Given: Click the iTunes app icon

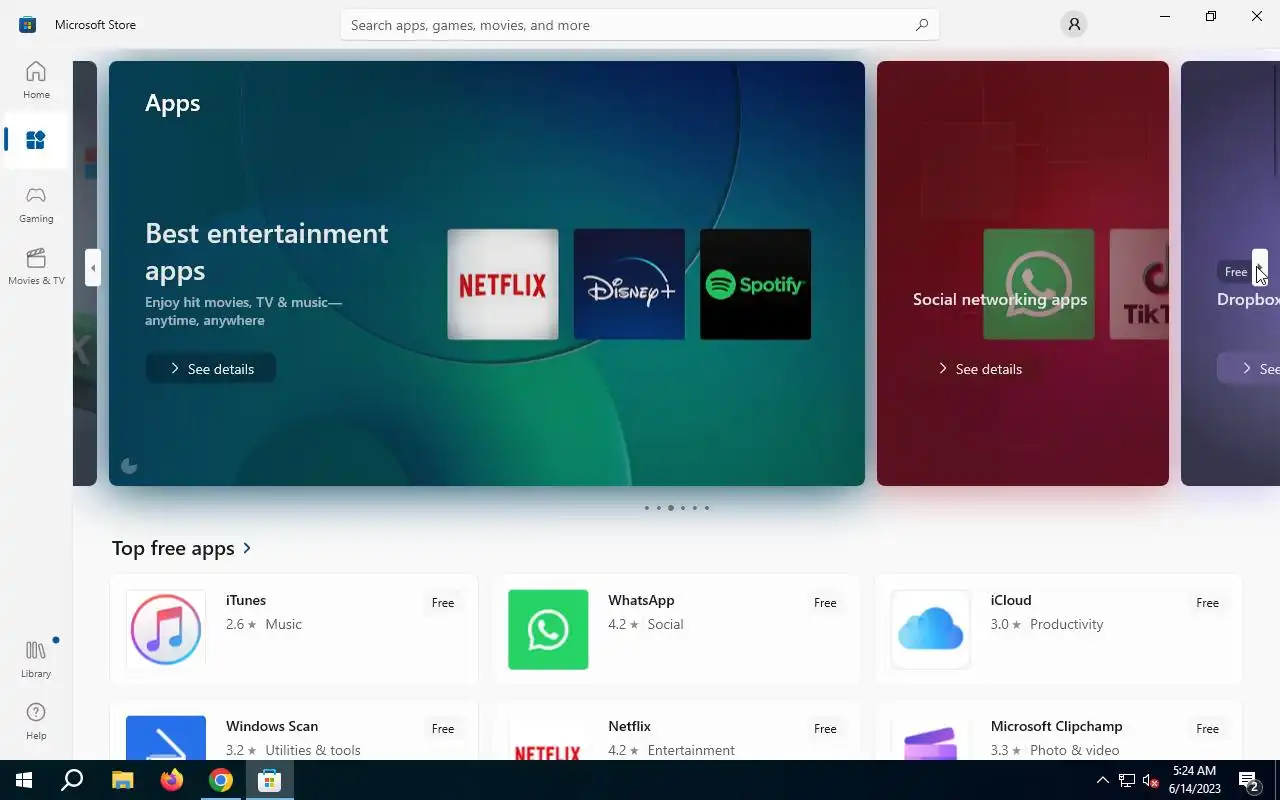Looking at the screenshot, I should (x=166, y=629).
